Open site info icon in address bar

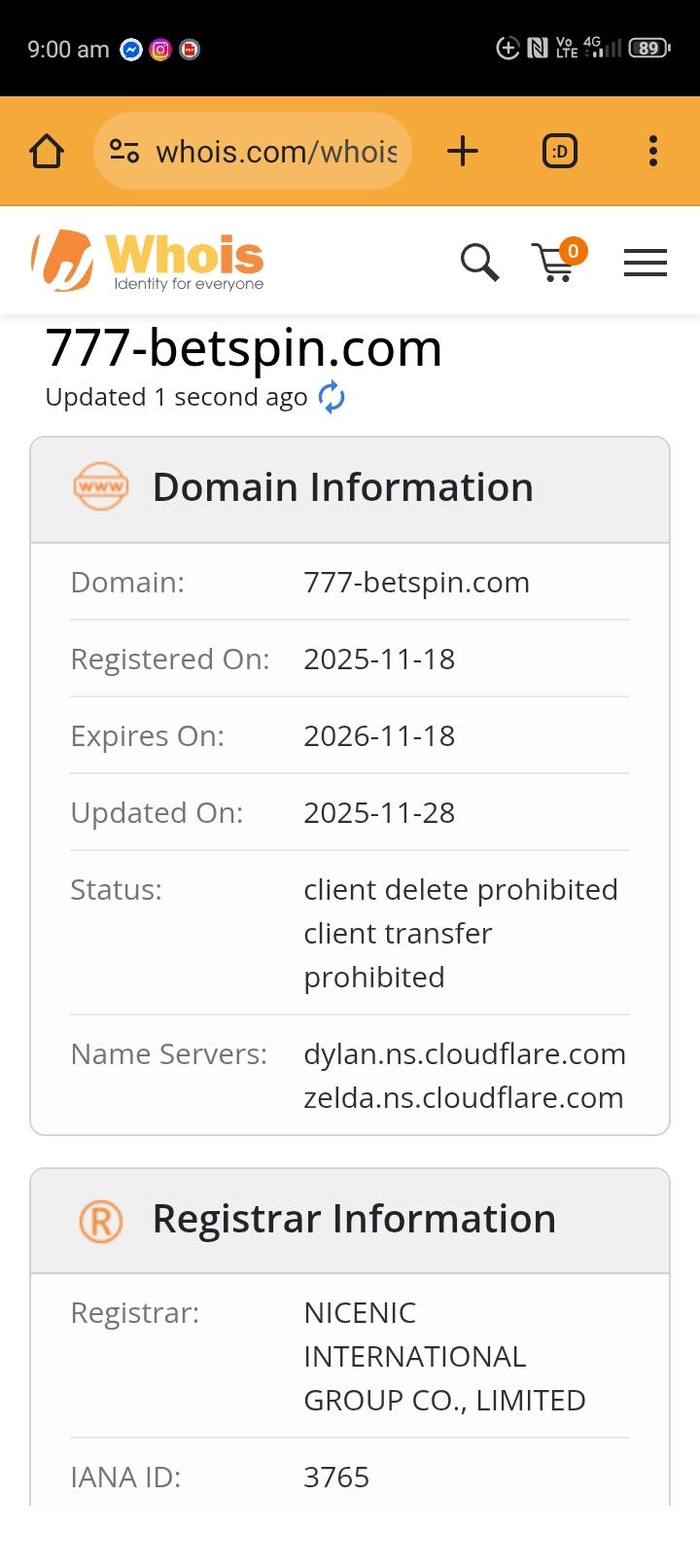tap(124, 151)
